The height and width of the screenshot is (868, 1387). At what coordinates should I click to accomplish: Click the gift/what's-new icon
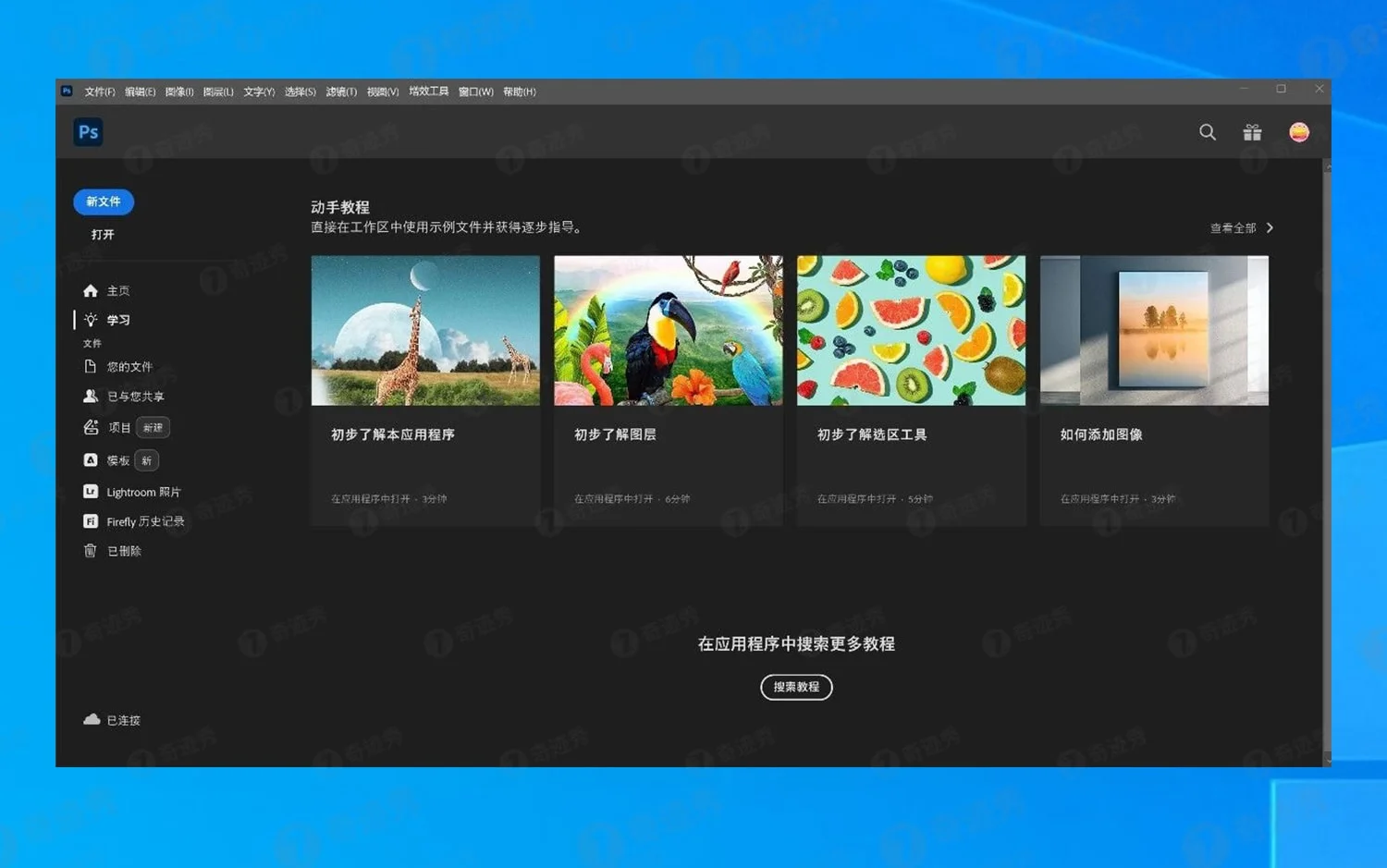click(x=1252, y=132)
